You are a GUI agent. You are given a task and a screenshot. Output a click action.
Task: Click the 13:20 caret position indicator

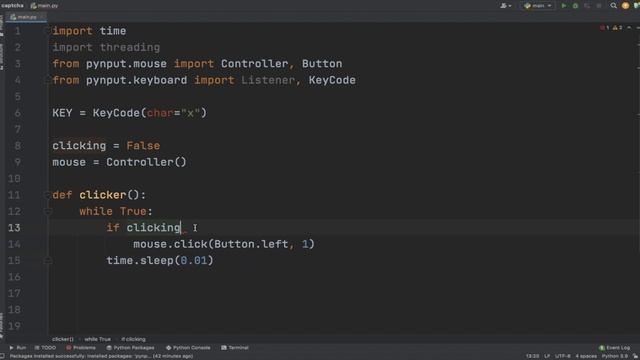(532, 356)
